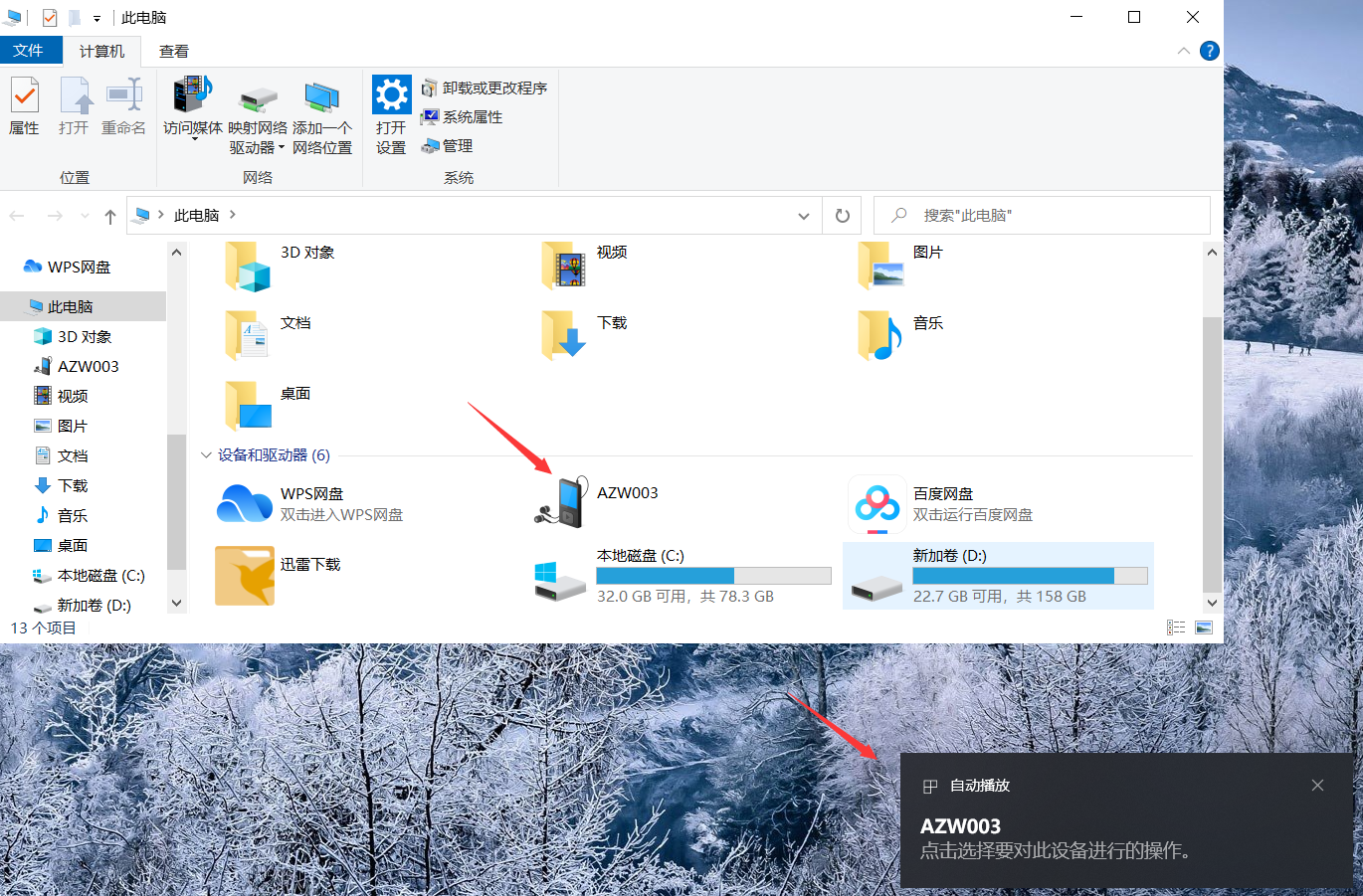Viewport: 1363px width, 896px height.
Task: Click 卸载或更改程序 uninstall programs
Action: (485, 88)
